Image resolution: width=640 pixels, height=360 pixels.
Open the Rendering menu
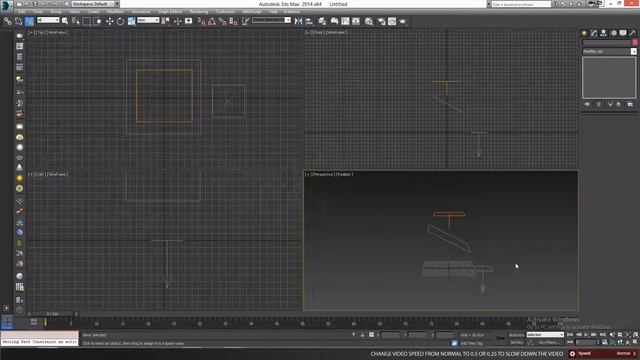[199, 12]
